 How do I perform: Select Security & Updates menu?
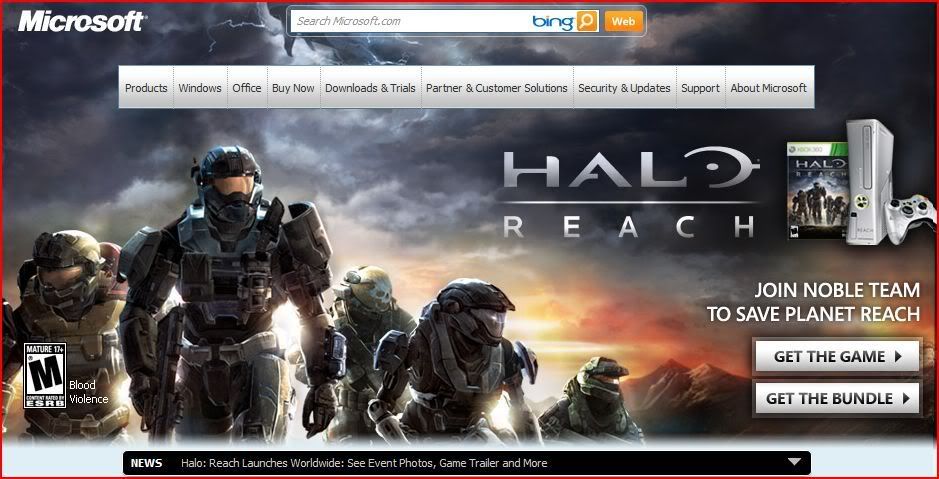pos(624,88)
